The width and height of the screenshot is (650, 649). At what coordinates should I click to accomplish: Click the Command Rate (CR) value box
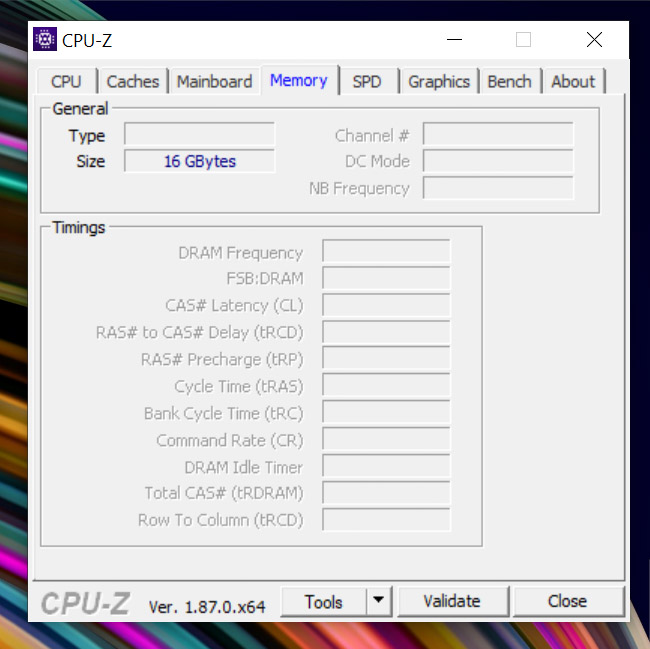386,439
